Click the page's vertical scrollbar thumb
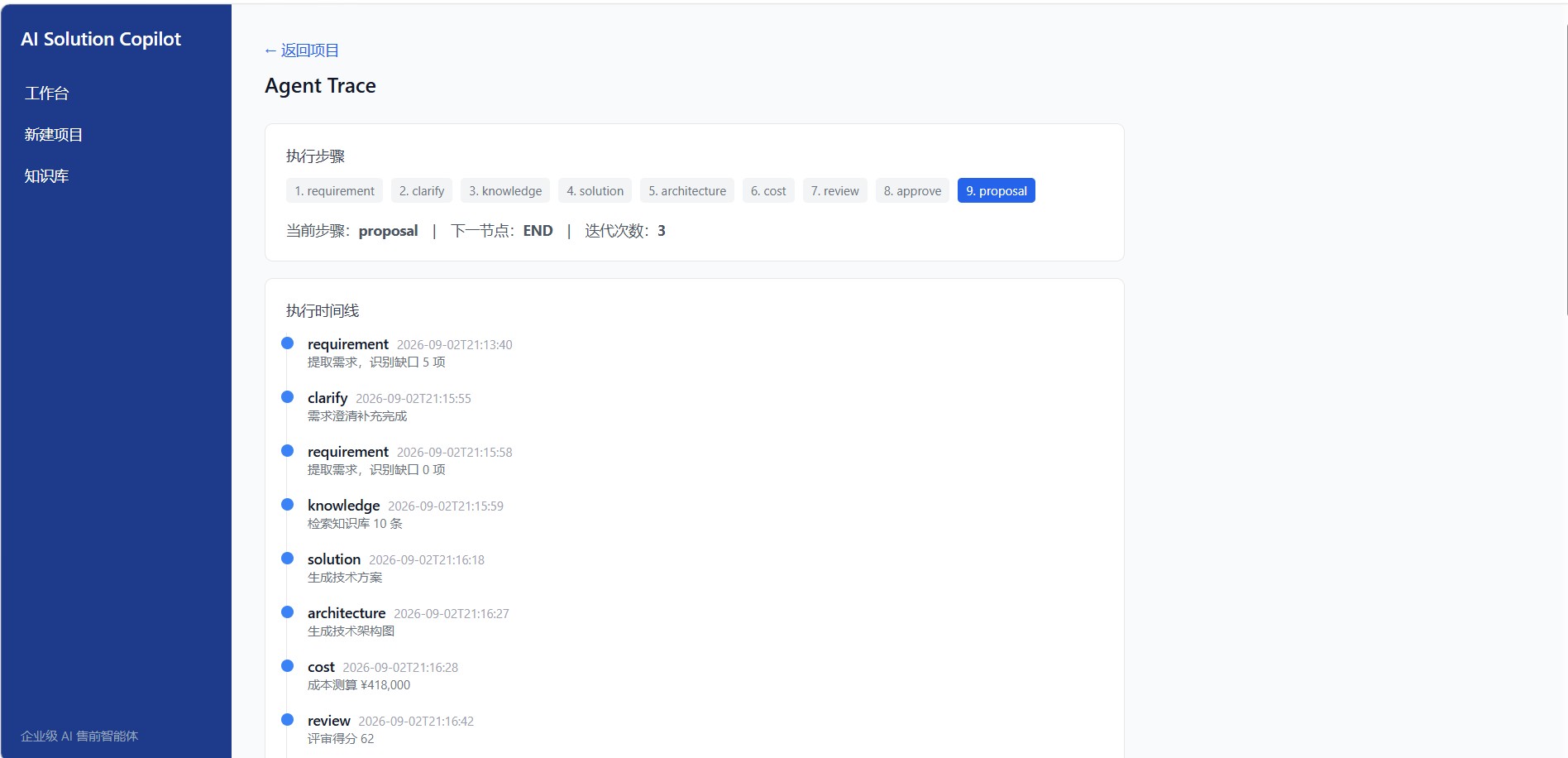 coord(1566,170)
